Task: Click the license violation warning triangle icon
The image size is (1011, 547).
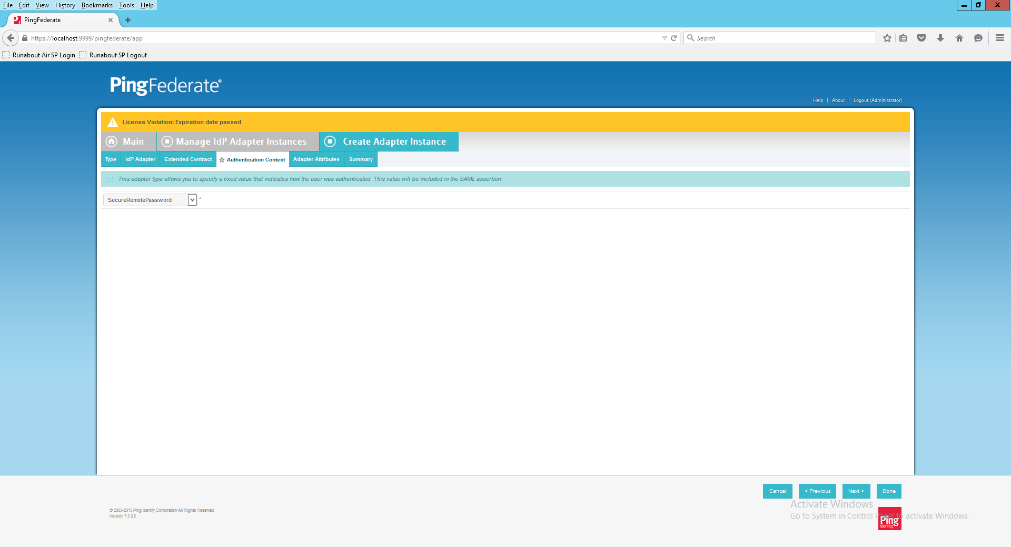Action: 112,122
